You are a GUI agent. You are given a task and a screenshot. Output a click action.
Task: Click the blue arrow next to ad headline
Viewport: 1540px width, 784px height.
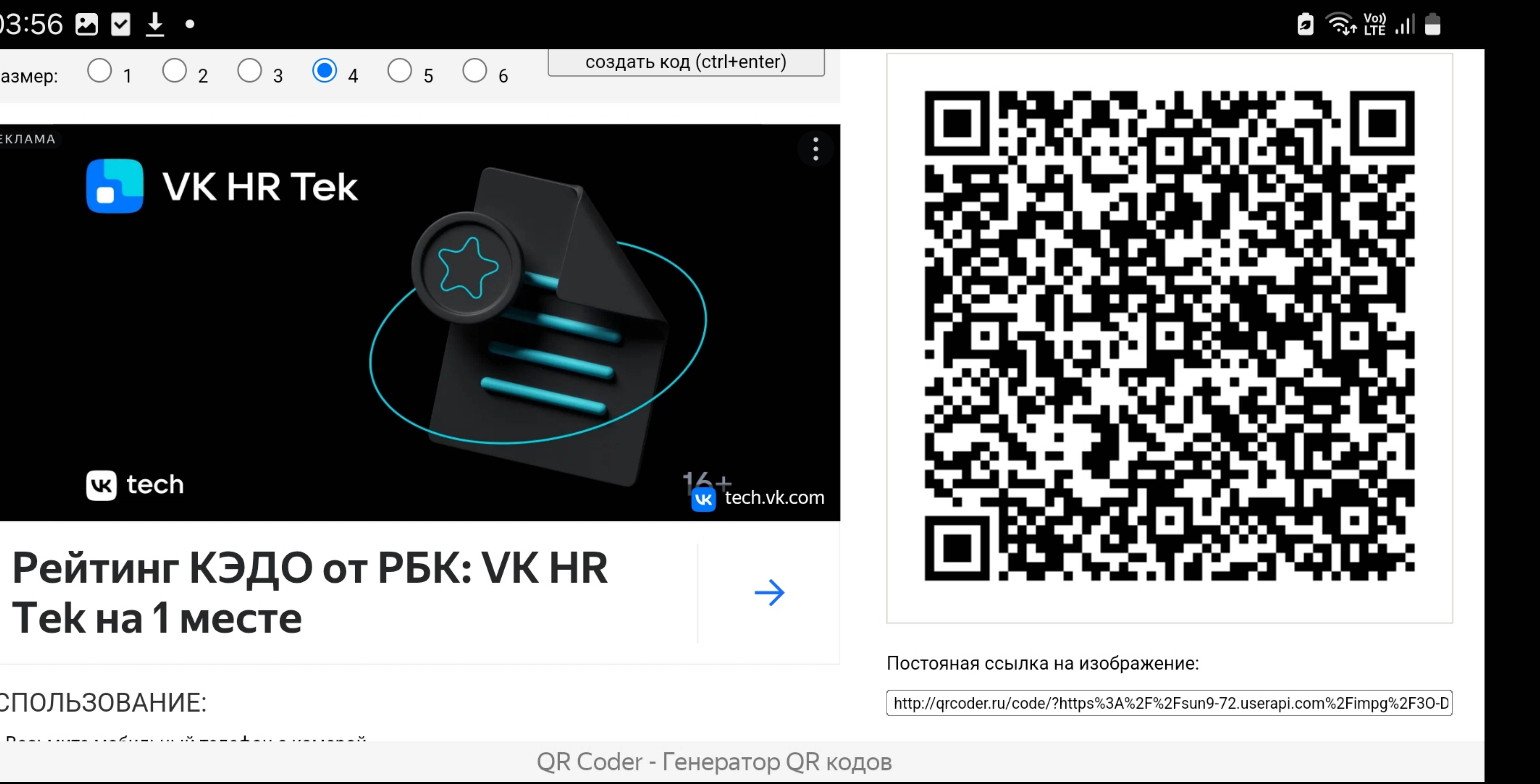pyautogui.click(x=769, y=593)
